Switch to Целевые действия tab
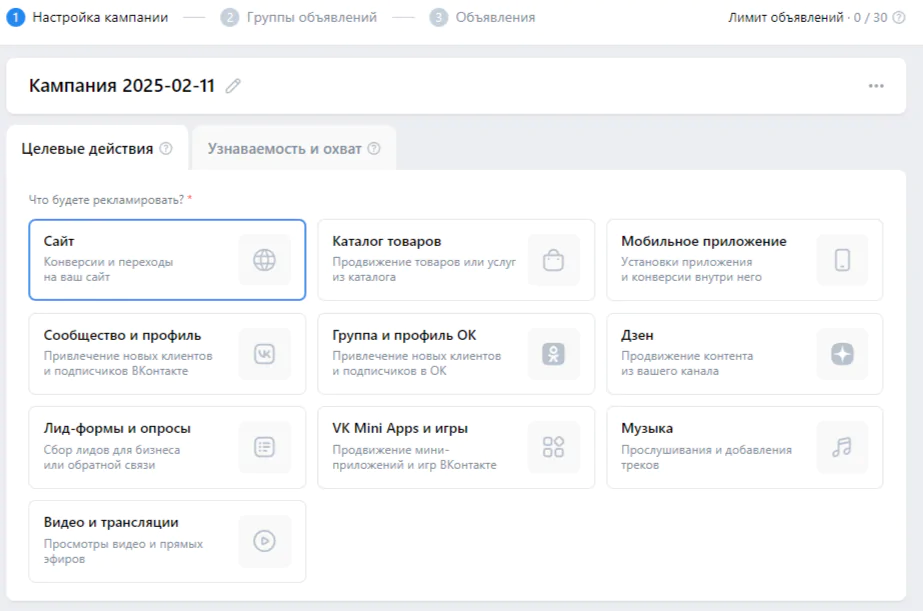Viewport: 923px width, 611px height. pos(97,148)
